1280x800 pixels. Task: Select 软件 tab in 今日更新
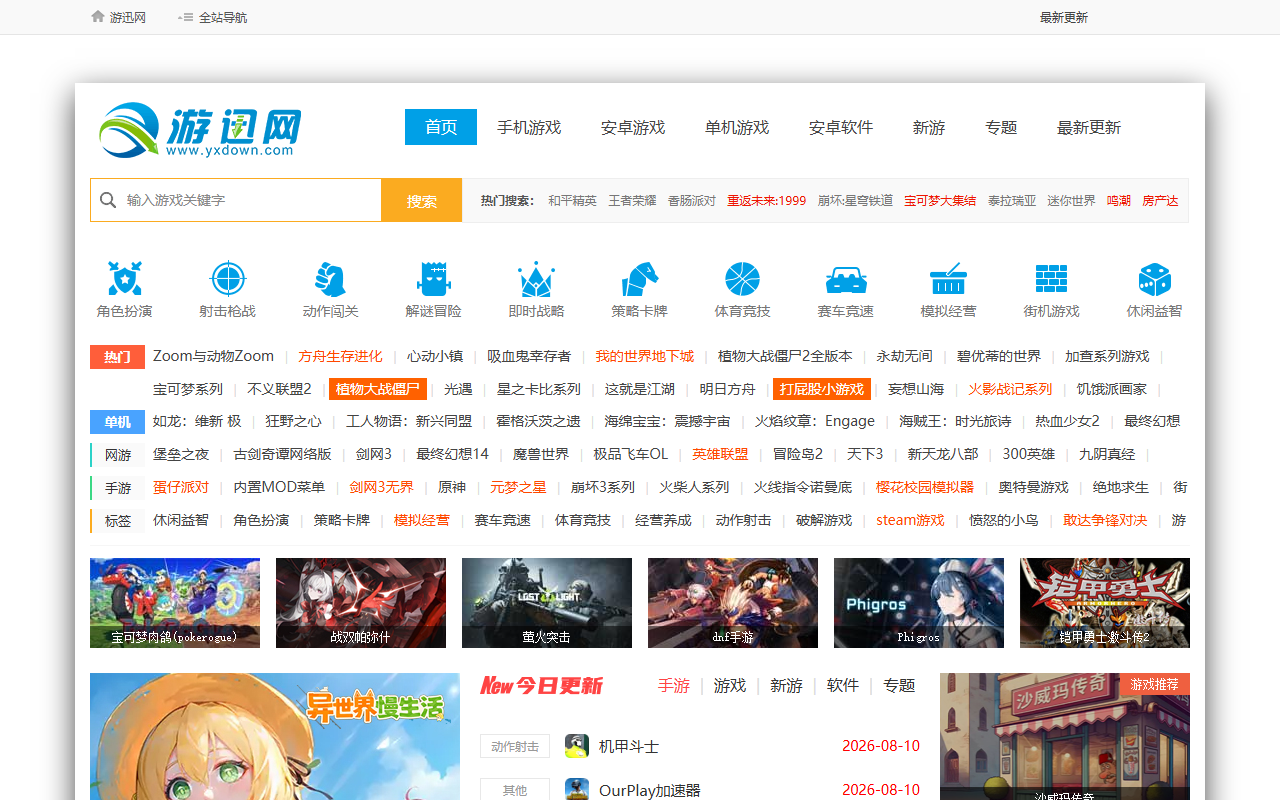843,685
